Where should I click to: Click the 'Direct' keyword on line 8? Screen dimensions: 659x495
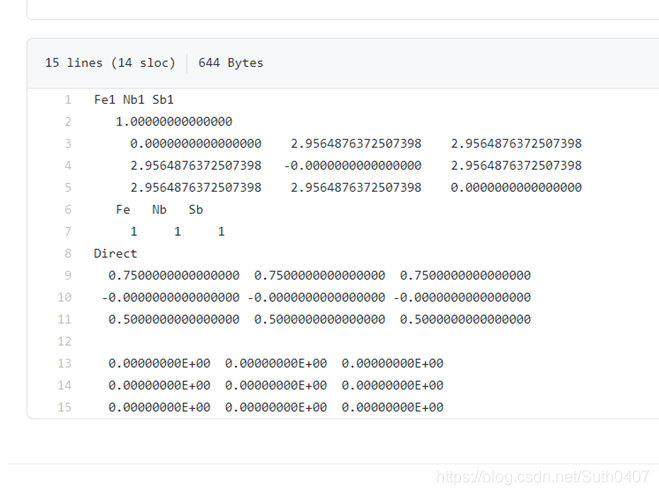click(x=115, y=253)
